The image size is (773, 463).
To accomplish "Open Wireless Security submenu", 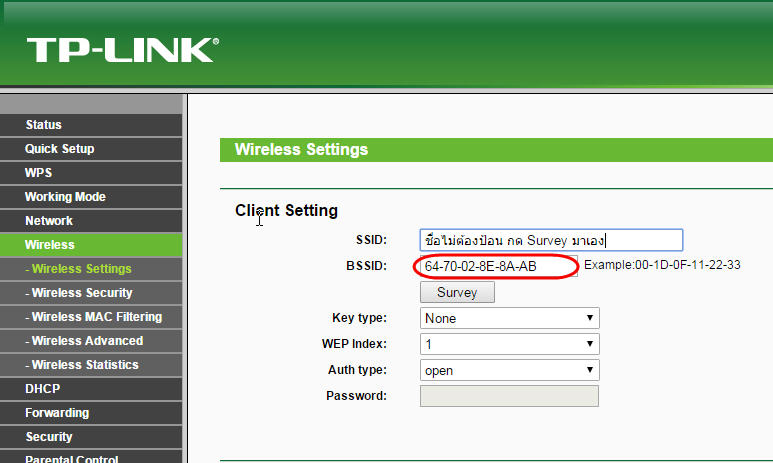I will [91, 293].
